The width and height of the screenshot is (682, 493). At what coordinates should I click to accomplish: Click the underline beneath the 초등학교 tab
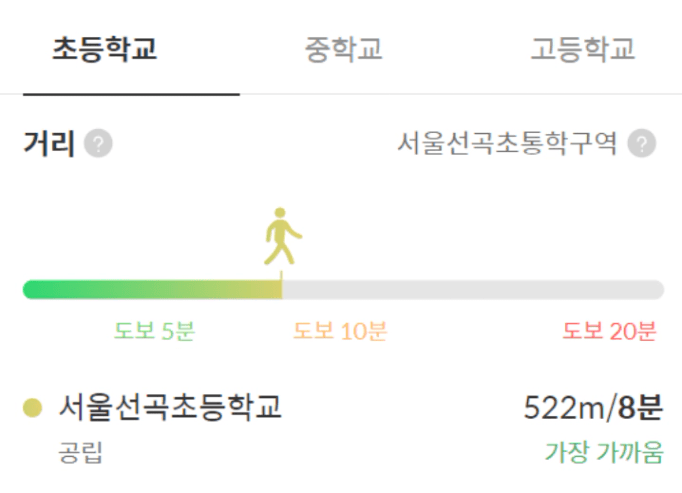(131, 94)
